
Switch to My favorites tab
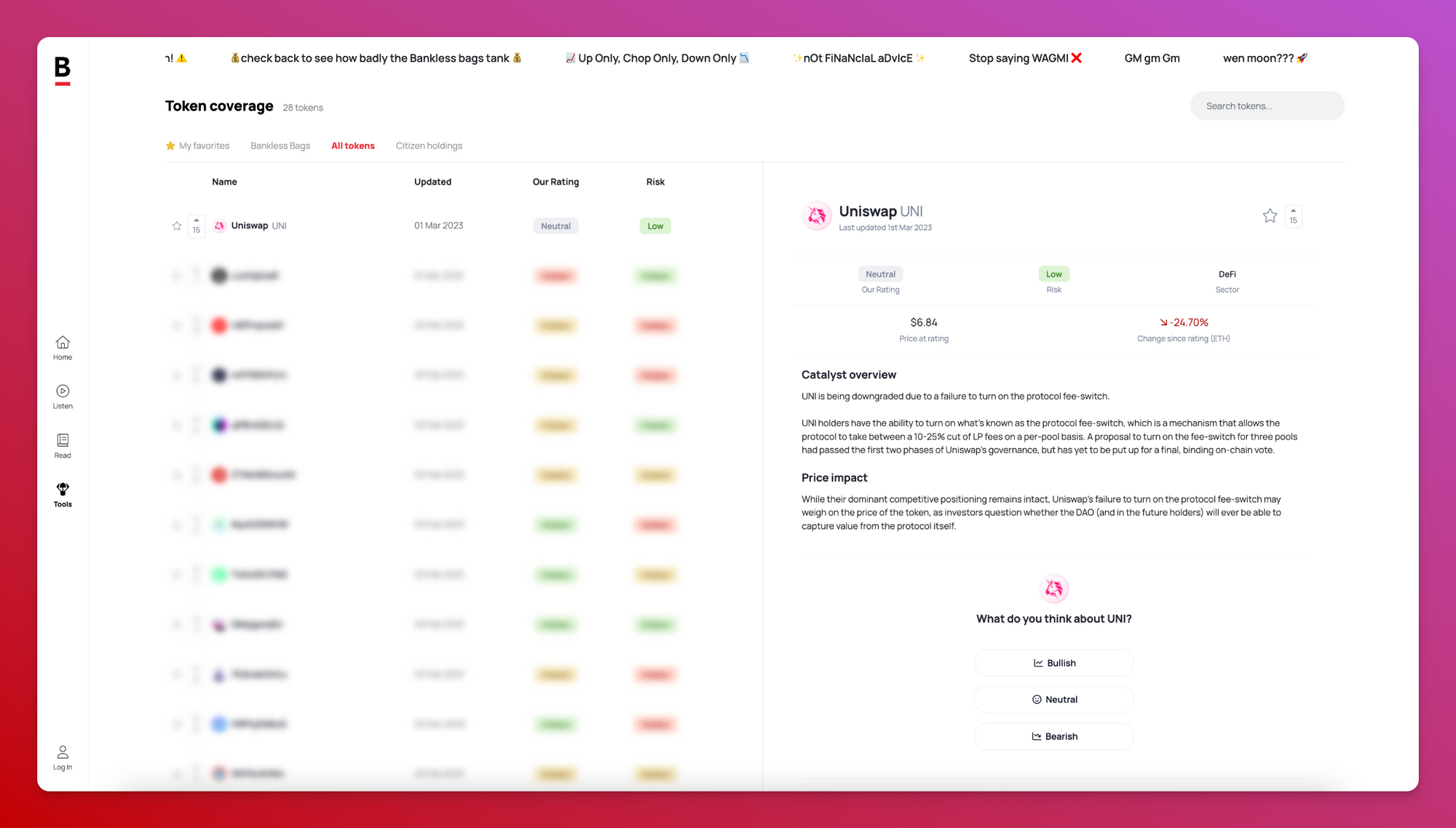click(x=197, y=146)
